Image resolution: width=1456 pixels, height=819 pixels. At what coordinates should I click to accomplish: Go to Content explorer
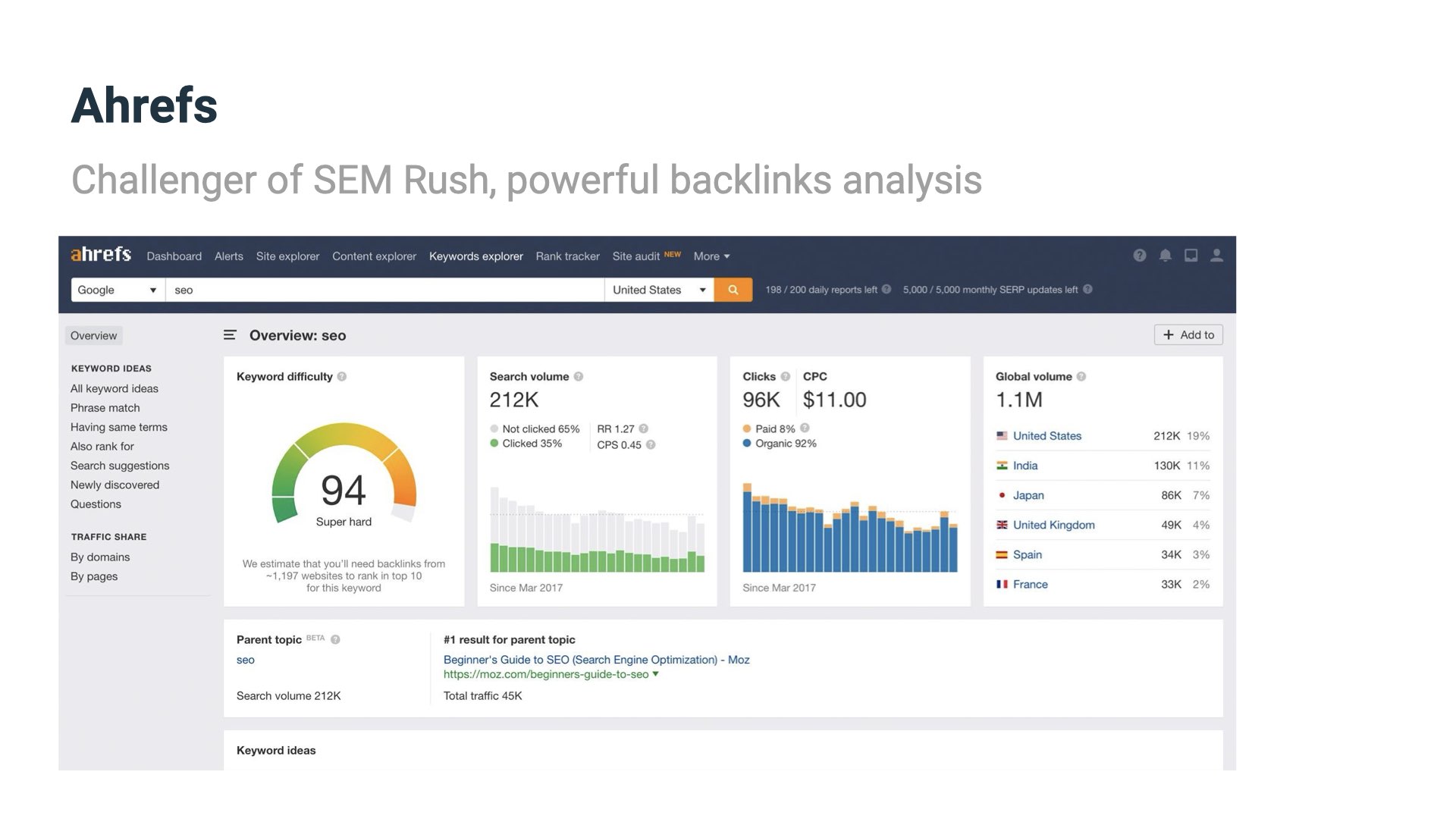point(374,256)
